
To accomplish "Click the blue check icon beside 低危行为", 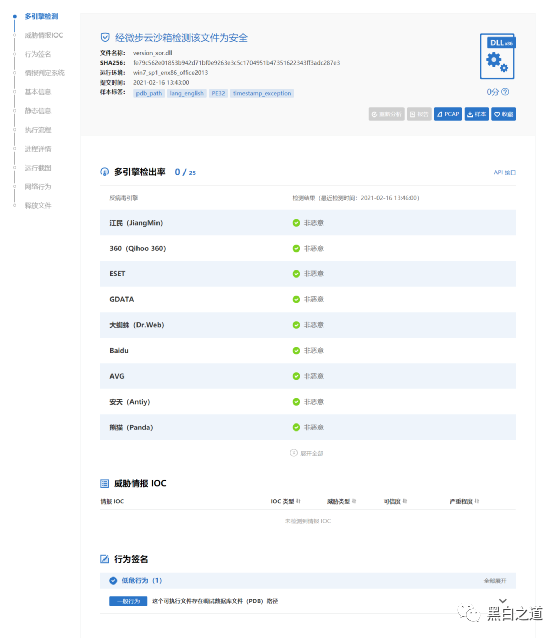I will 113,581.
